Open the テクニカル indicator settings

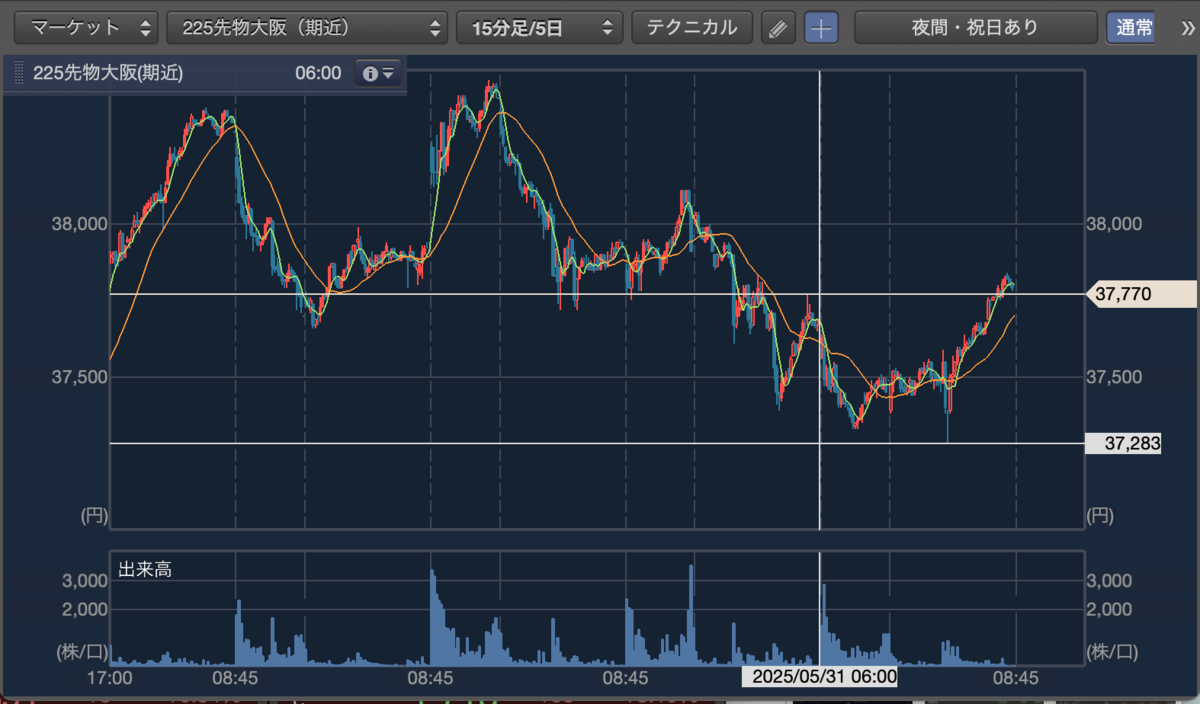[691, 28]
